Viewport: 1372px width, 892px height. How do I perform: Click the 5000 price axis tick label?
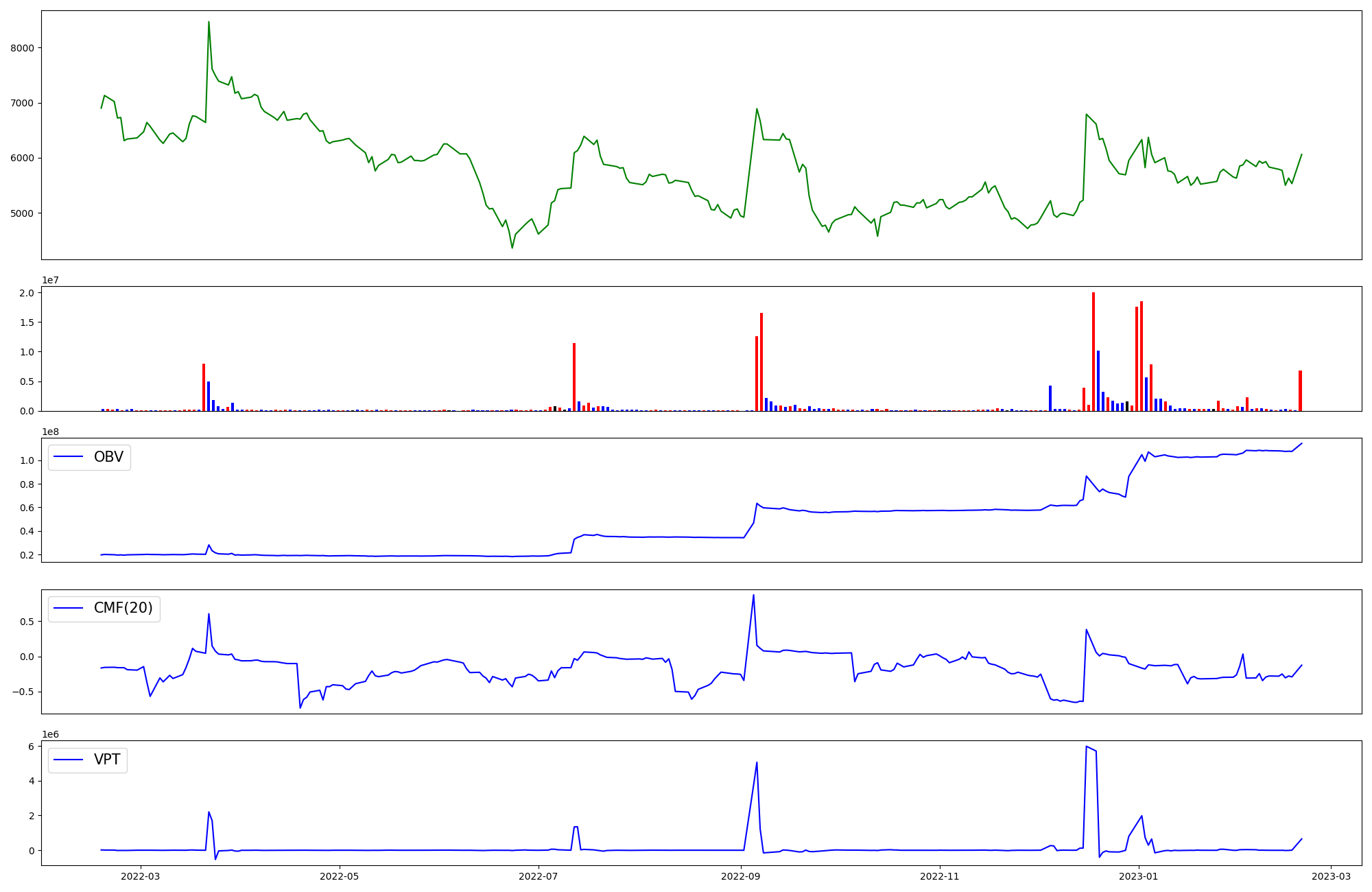point(22,213)
